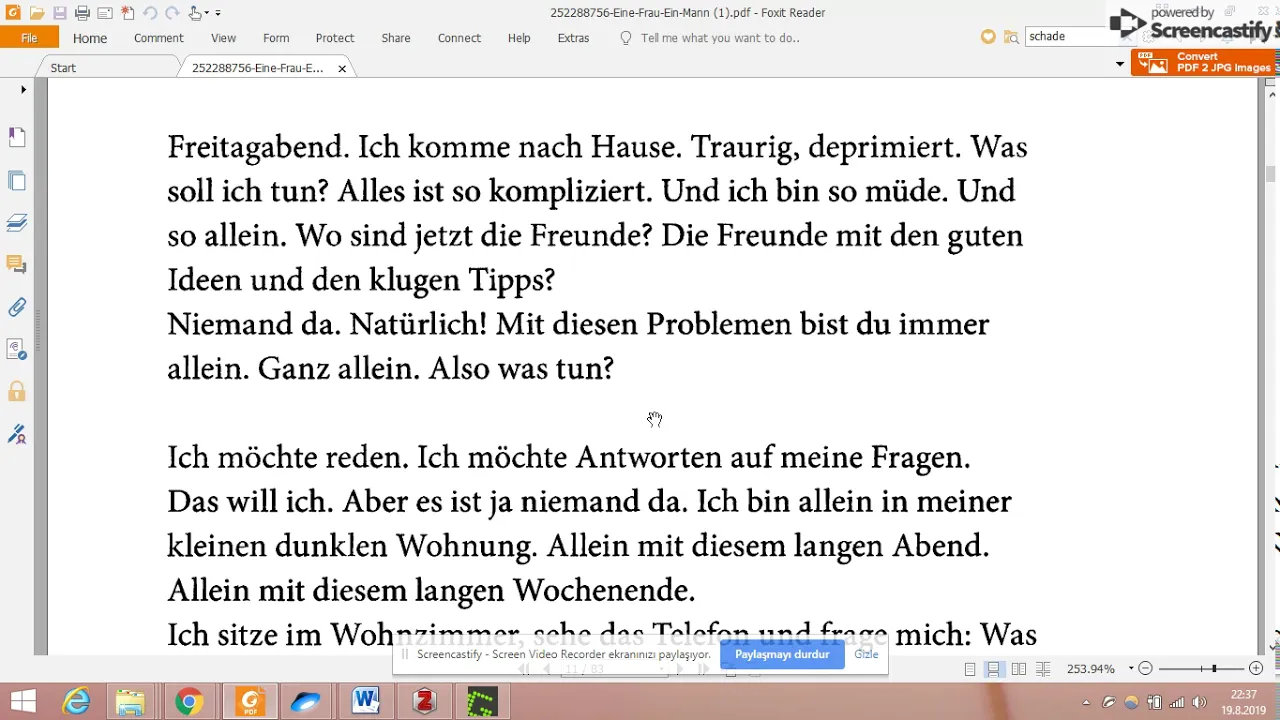Select single page view mode
Screen dimensions: 1280x720
point(970,669)
